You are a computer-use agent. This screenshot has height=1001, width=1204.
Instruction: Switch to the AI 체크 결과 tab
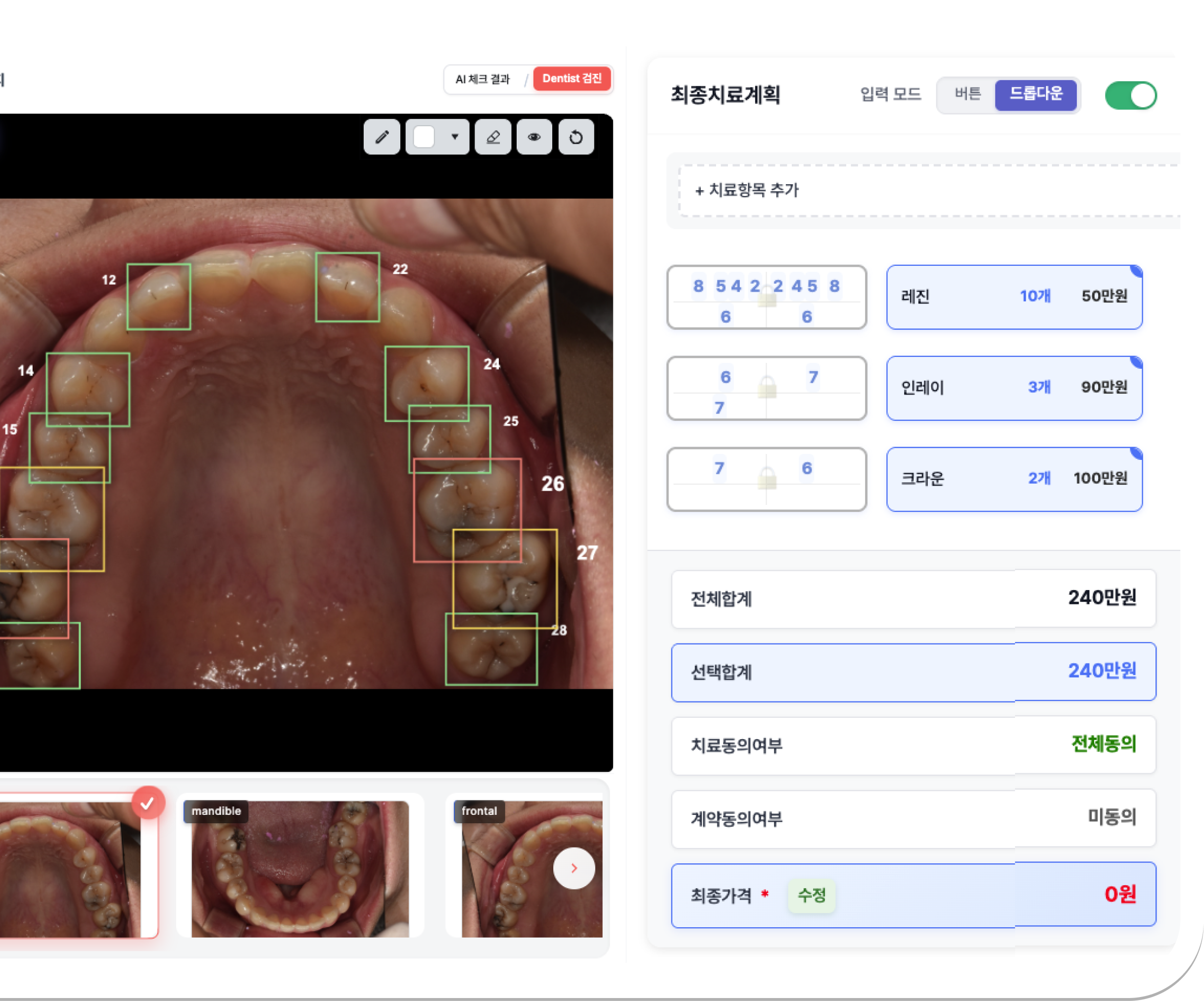[483, 79]
